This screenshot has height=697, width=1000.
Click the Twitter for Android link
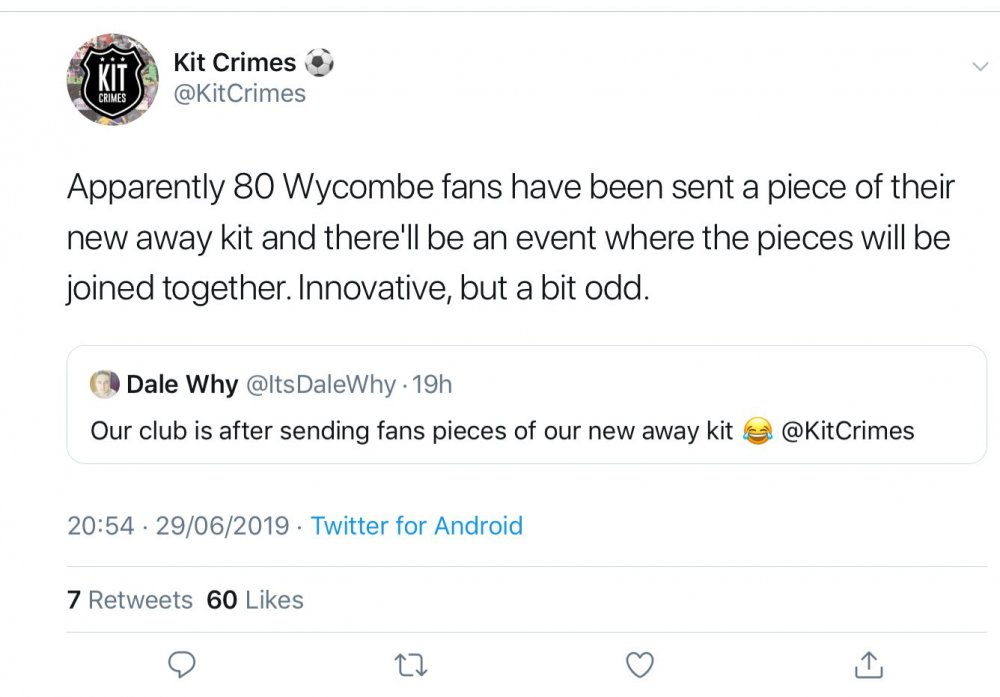tap(416, 526)
